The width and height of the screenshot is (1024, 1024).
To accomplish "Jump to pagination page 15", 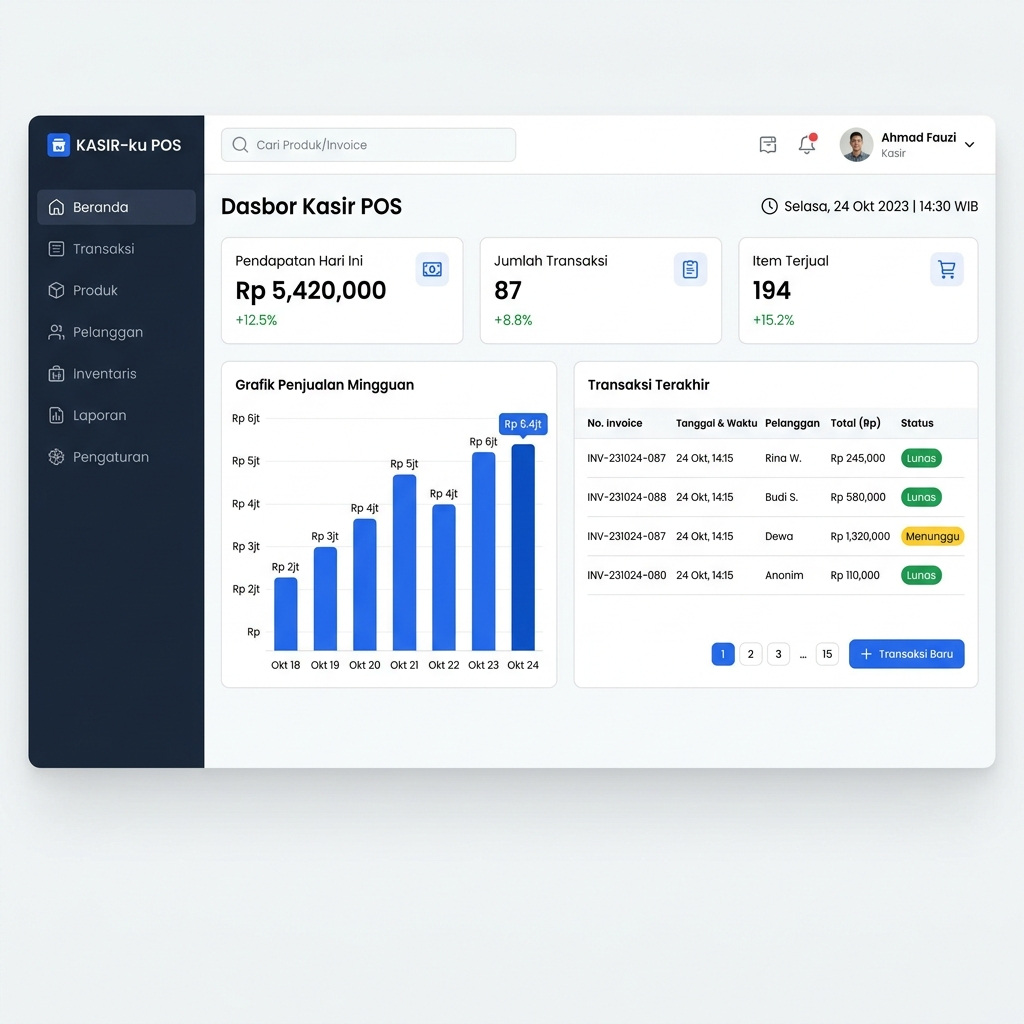I will [827, 654].
